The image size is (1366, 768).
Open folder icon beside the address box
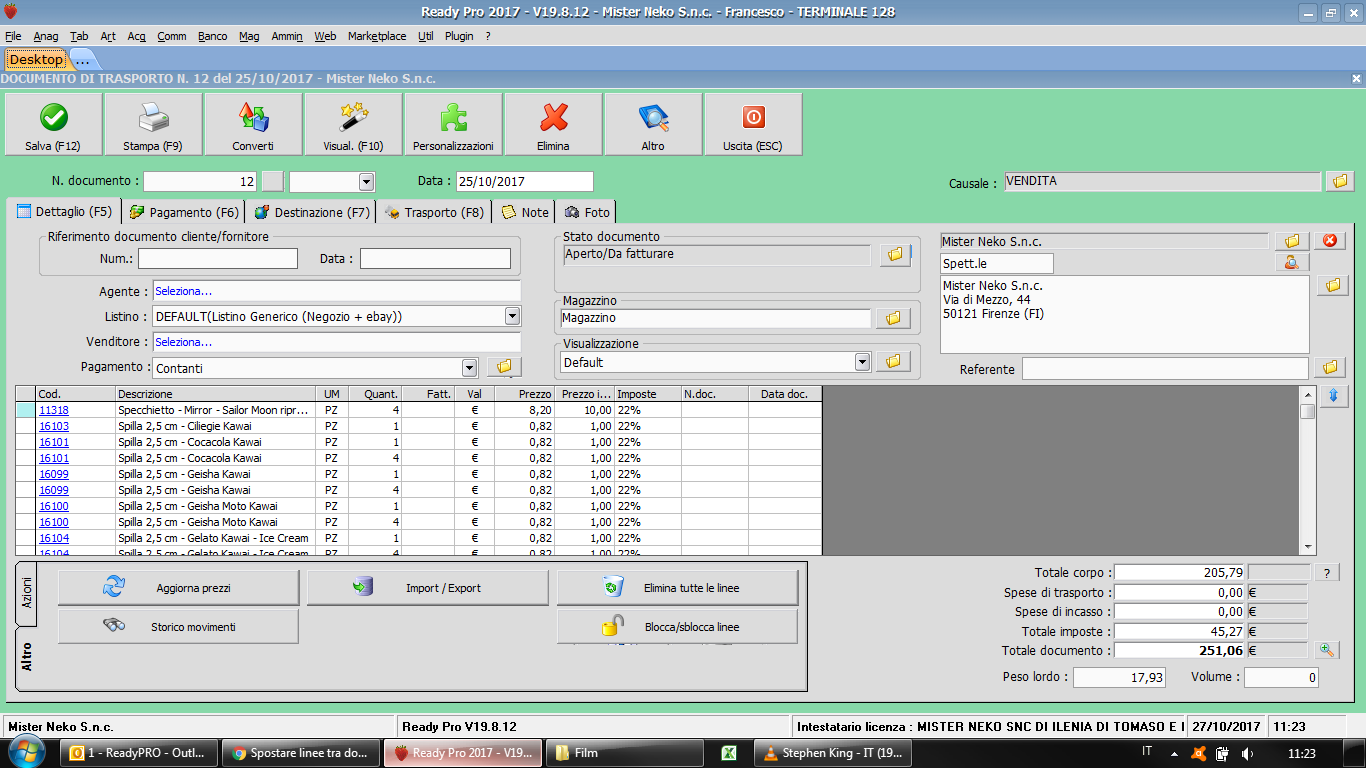(x=1333, y=286)
